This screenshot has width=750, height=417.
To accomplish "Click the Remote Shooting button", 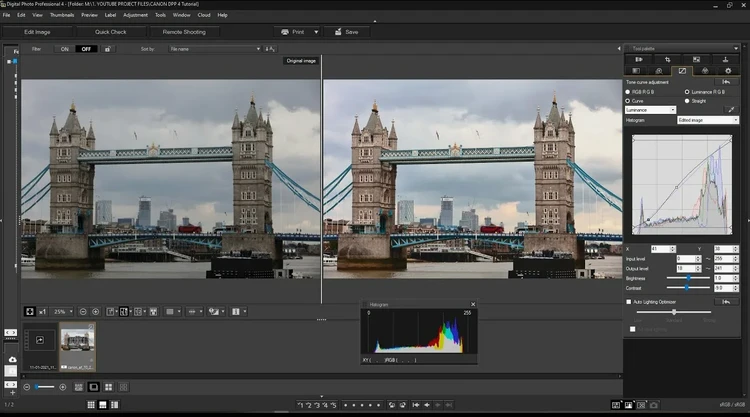I will [x=184, y=32].
